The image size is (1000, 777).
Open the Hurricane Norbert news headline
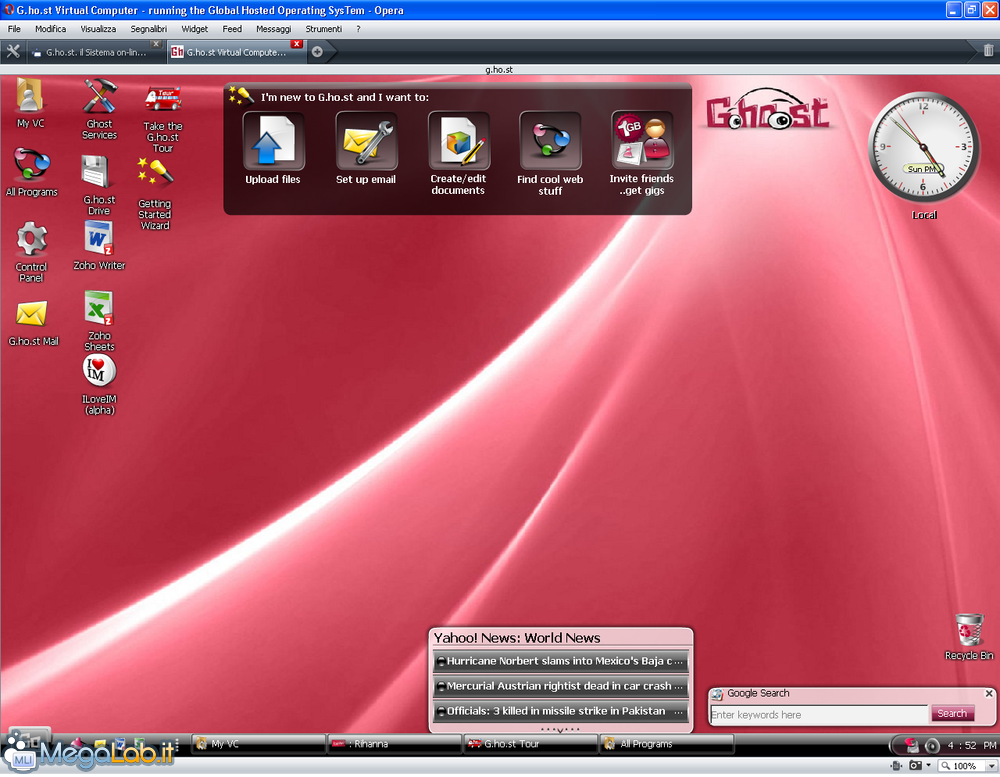(x=561, y=661)
